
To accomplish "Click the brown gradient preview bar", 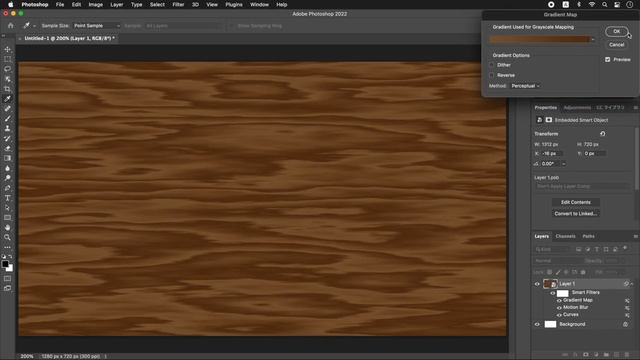I will click(x=539, y=40).
